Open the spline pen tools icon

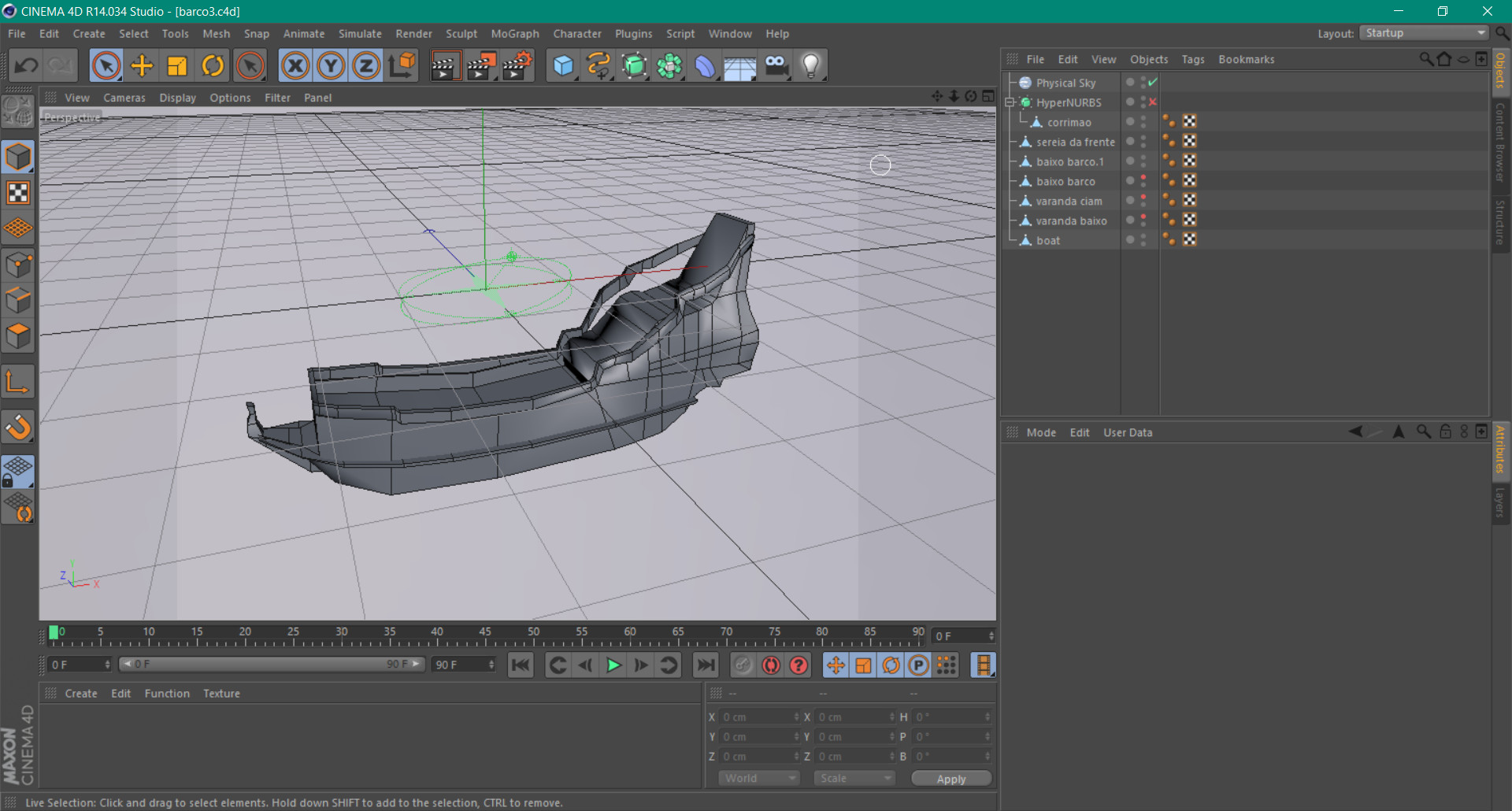click(x=598, y=65)
